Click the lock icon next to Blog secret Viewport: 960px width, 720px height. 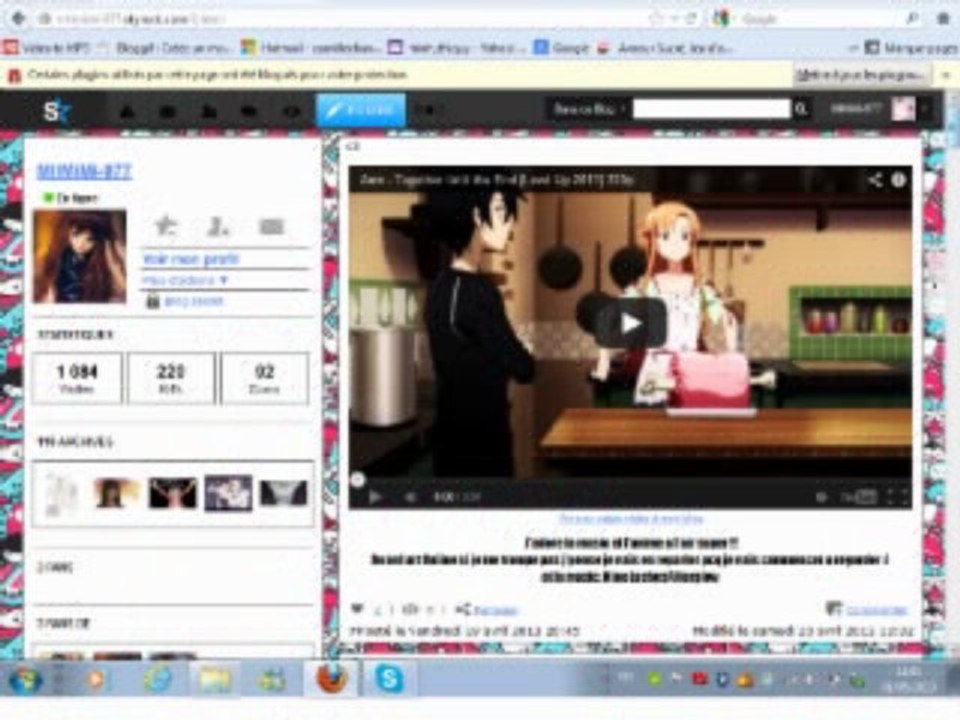(152, 301)
